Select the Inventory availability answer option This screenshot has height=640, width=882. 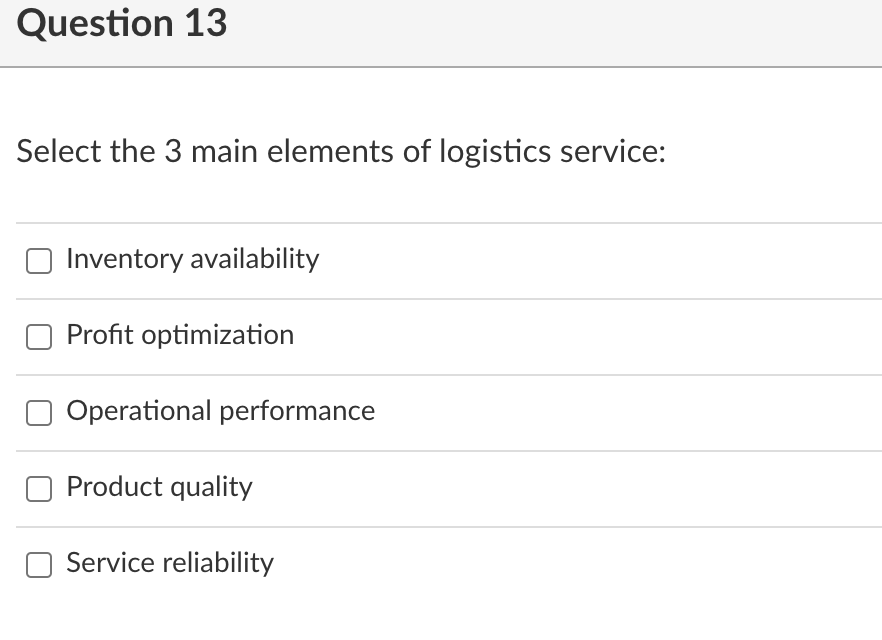38,261
